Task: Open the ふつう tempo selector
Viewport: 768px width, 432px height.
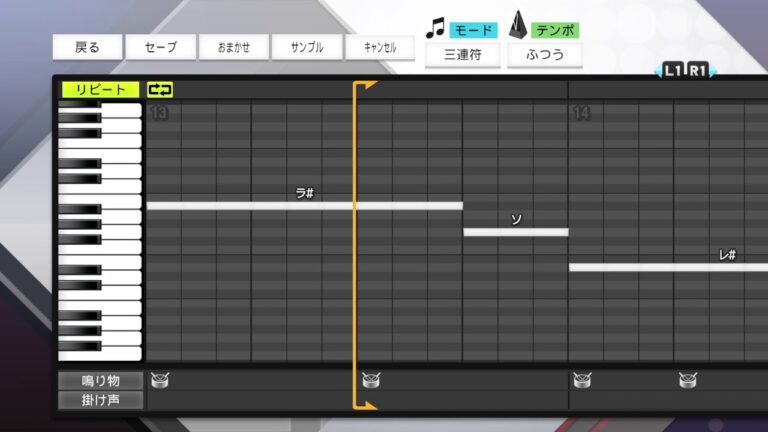Action: click(x=545, y=54)
